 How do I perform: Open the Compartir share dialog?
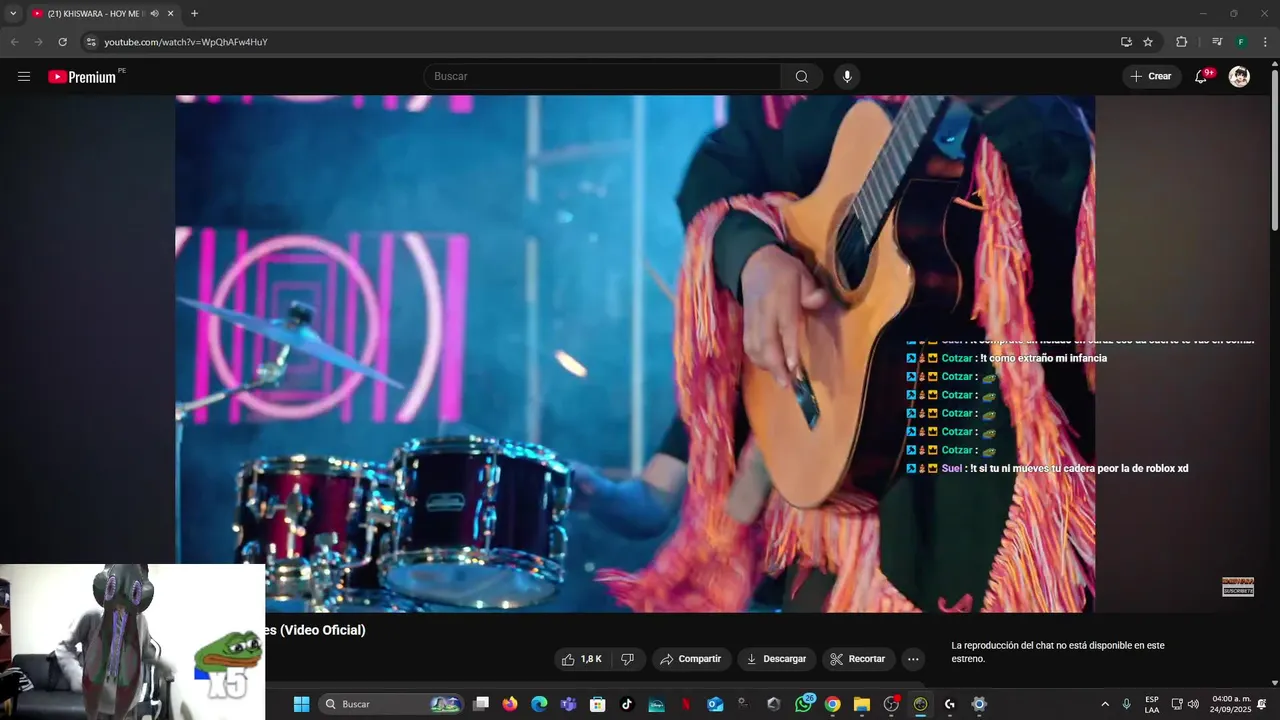(x=691, y=659)
